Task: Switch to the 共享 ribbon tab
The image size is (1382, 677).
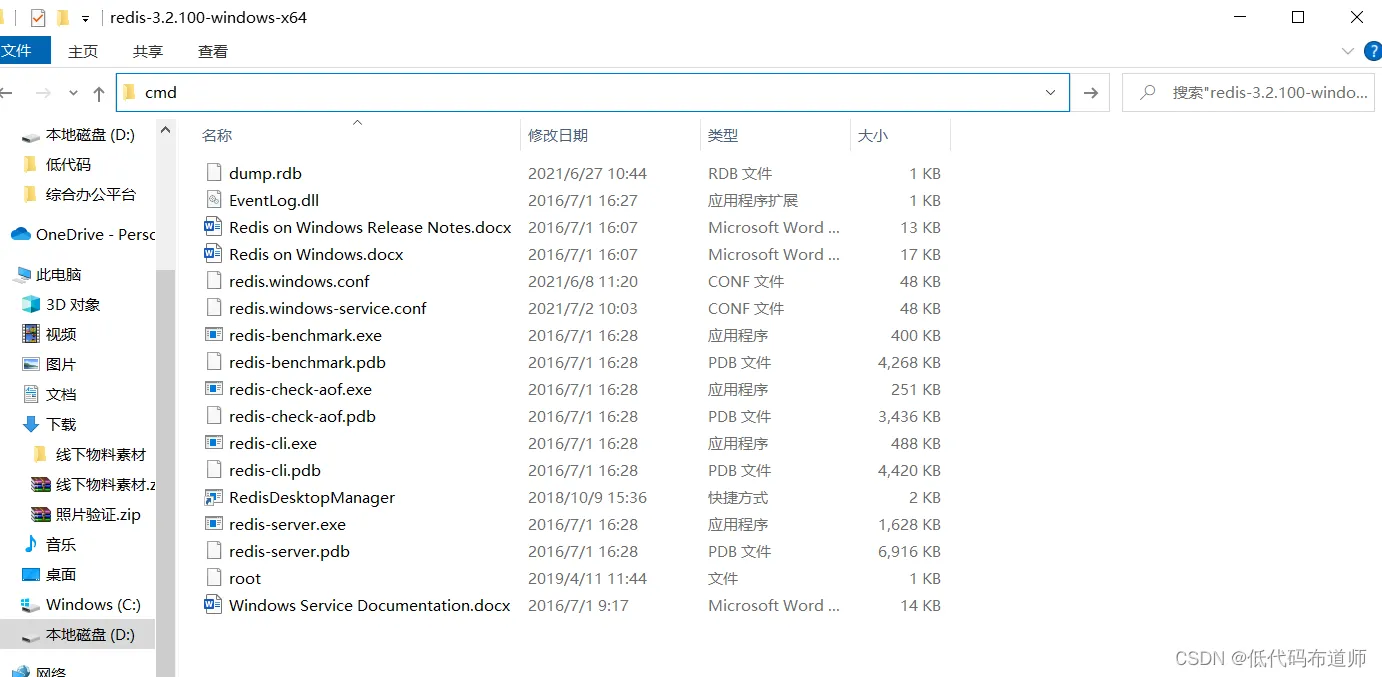Action: point(148,51)
